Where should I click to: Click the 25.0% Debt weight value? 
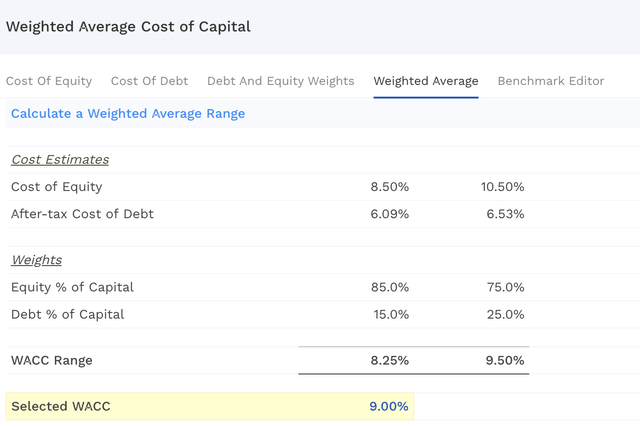pyautogui.click(x=504, y=315)
